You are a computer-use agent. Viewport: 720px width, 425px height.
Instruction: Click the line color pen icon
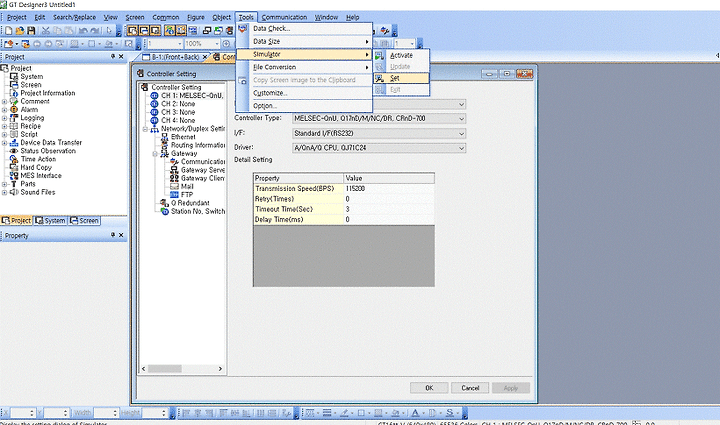tap(344, 413)
